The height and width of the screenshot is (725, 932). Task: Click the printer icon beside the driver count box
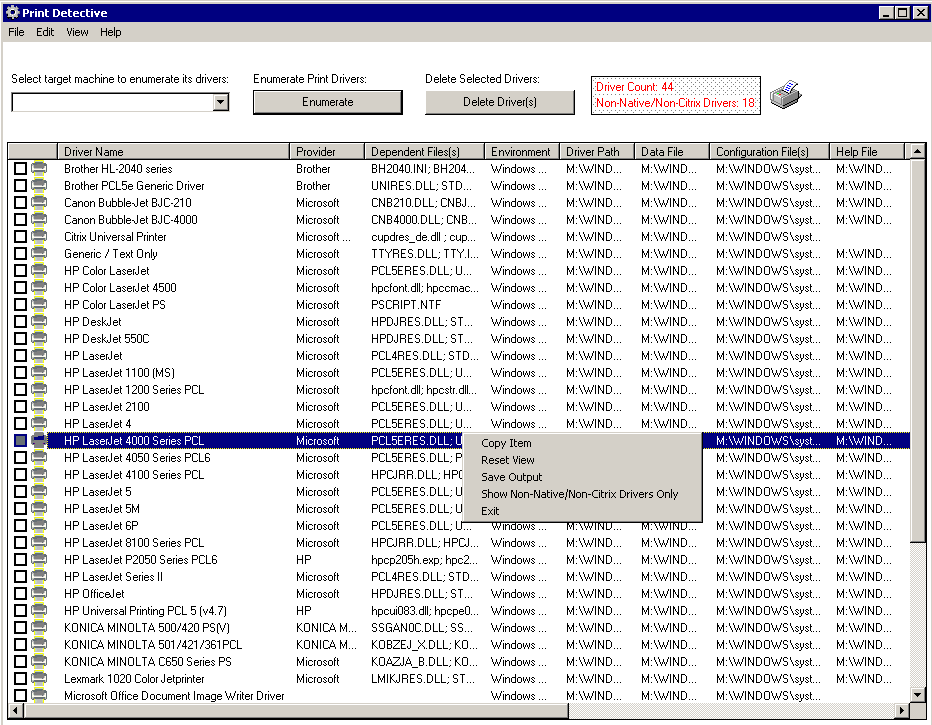point(786,94)
